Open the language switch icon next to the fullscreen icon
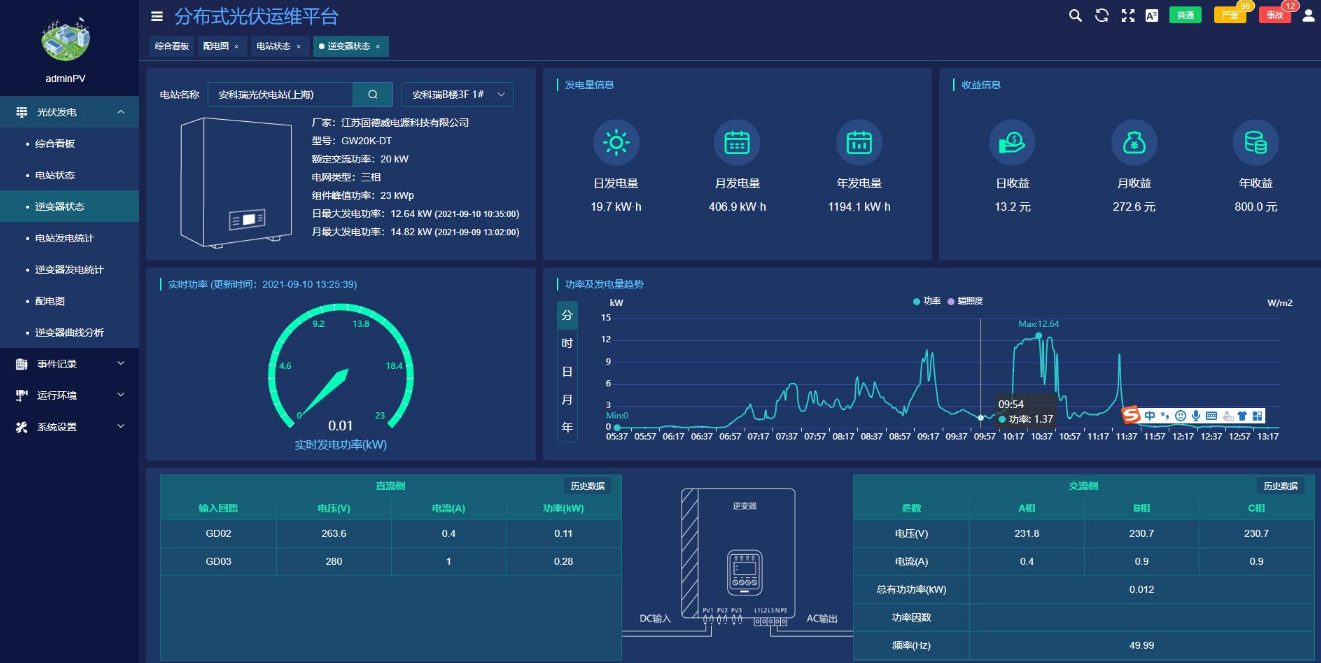Image resolution: width=1321 pixels, height=663 pixels. [x=1152, y=14]
